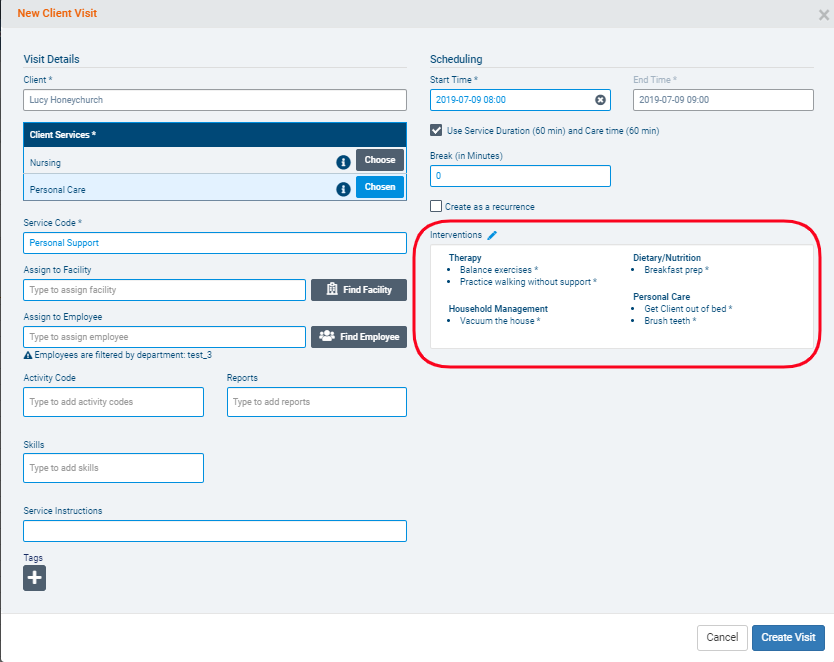Open the Reports selection field
The height and width of the screenshot is (662, 834).
point(316,402)
